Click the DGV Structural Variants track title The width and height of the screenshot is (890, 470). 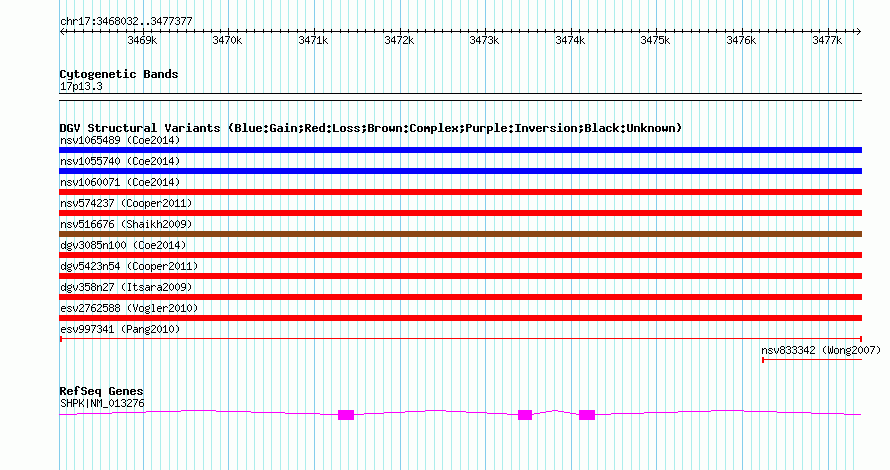click(x=371, y=128)
